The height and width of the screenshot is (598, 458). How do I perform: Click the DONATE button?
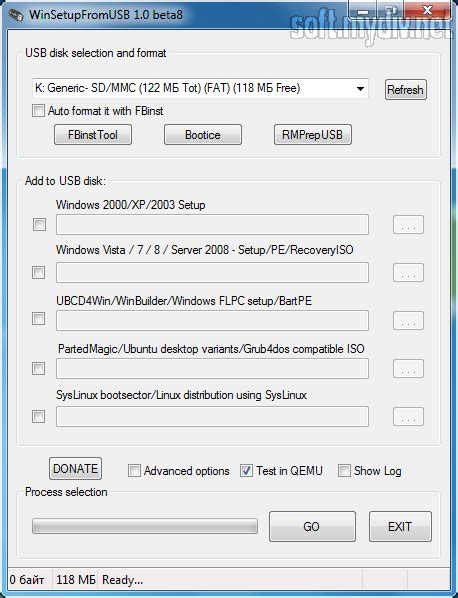click(76, 468)
